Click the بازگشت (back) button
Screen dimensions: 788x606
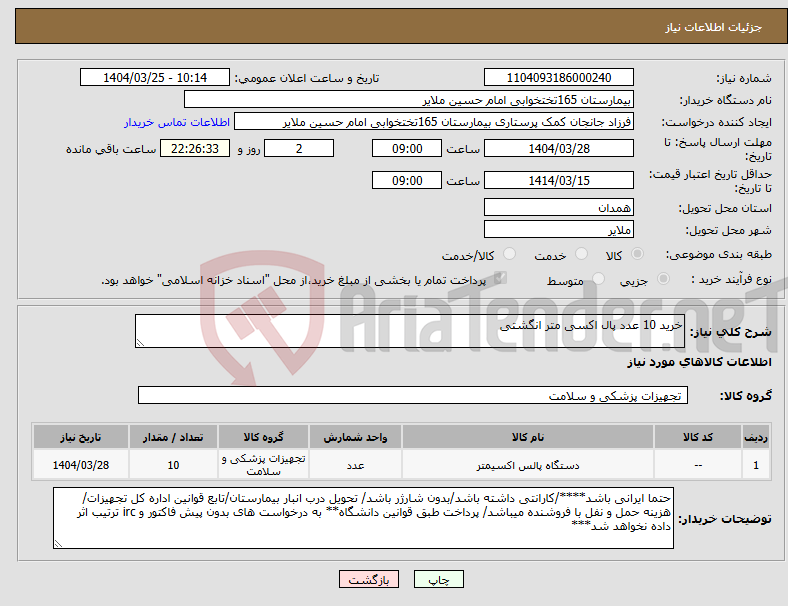[x=369, y=579]
